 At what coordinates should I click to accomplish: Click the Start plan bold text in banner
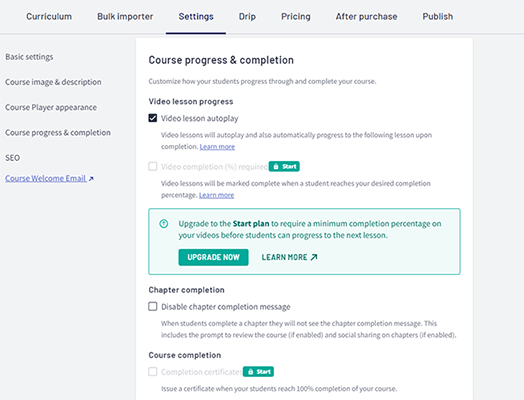pos(251,224)
